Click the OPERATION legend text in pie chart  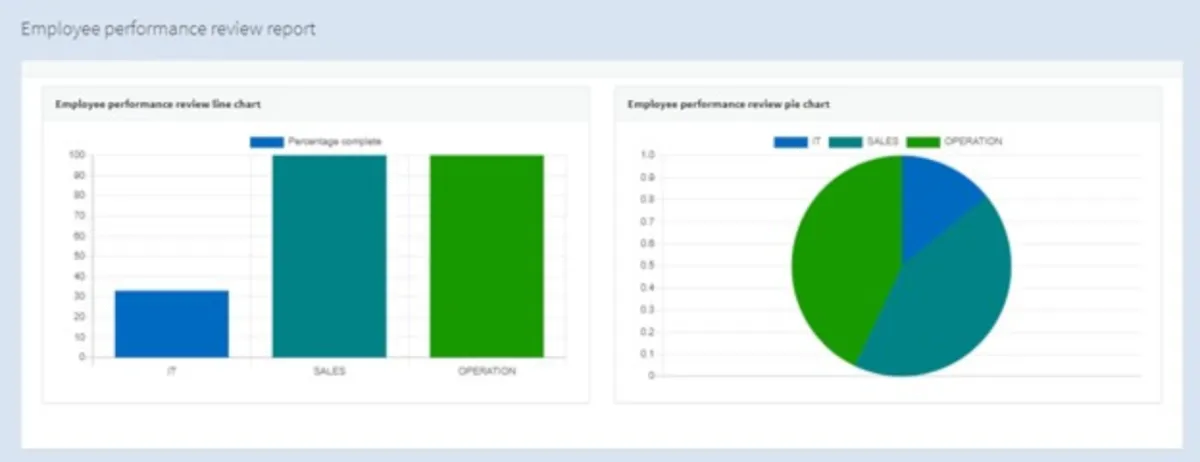coord(973,142)
